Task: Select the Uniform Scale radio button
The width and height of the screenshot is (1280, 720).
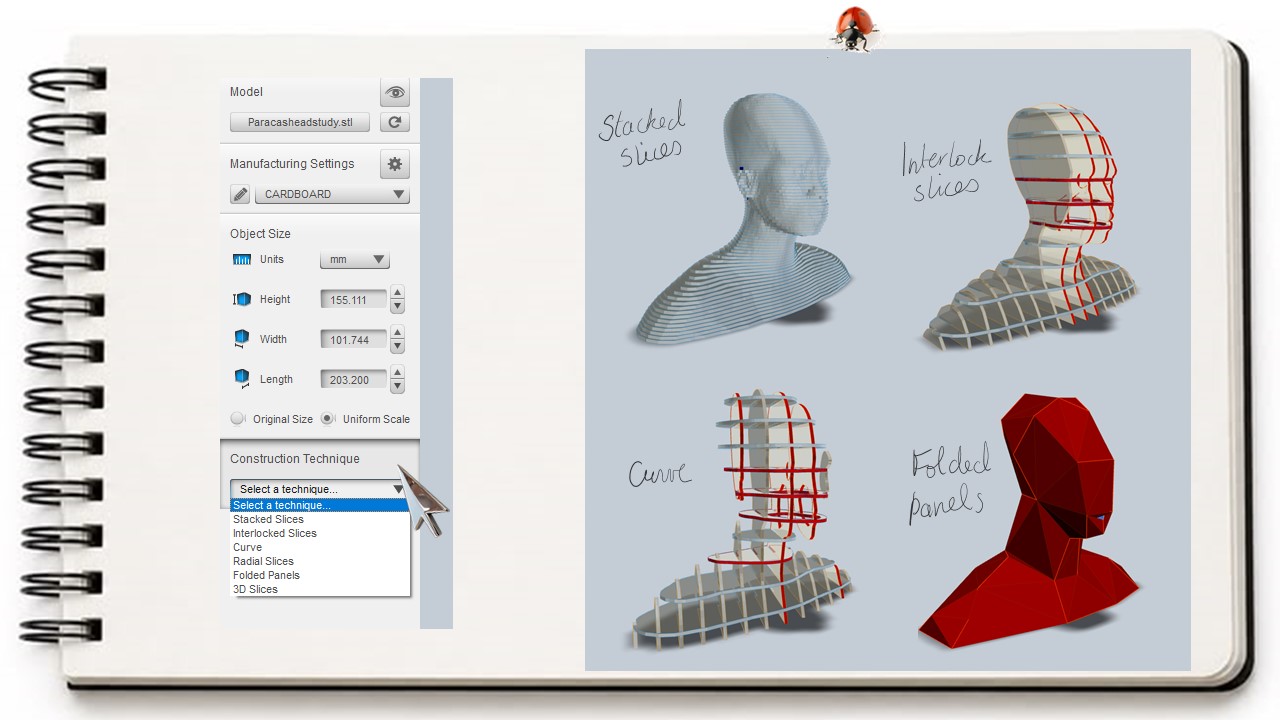Action: [x=328, y=419]
